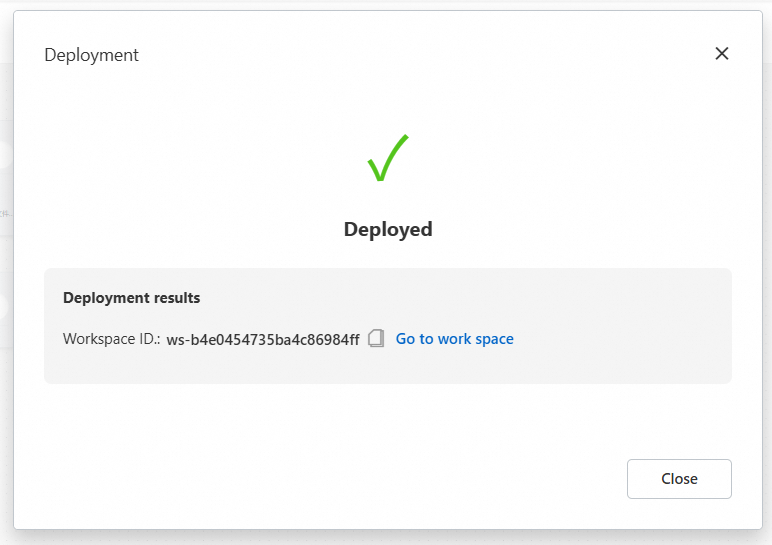Image resolution: width=772 pixels, height=545 pixels.
Task: Click the Close button
Action: click(x=679, y=479)
